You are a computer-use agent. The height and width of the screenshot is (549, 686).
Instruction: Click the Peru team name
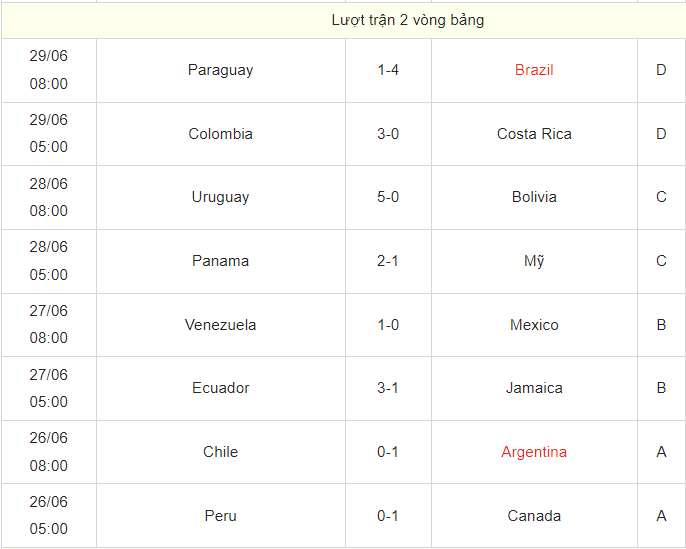(220, 516)
